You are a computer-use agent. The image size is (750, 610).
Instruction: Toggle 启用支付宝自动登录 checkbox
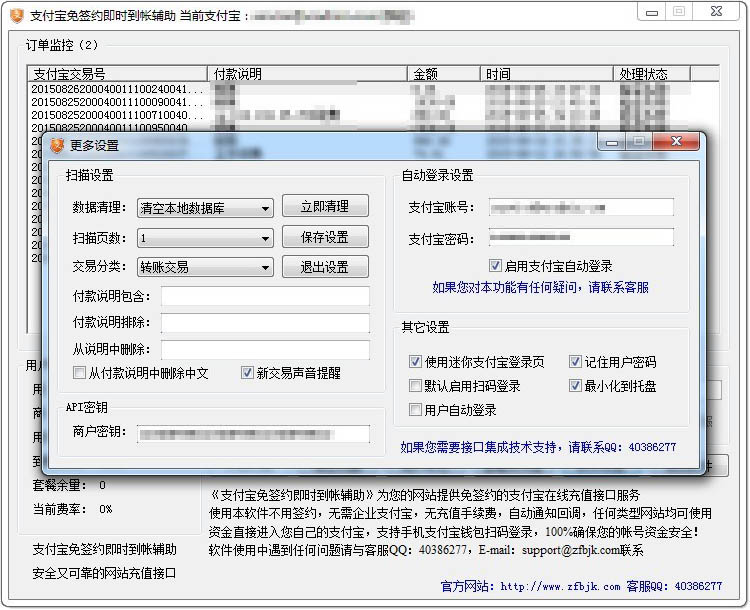point(496,266)
